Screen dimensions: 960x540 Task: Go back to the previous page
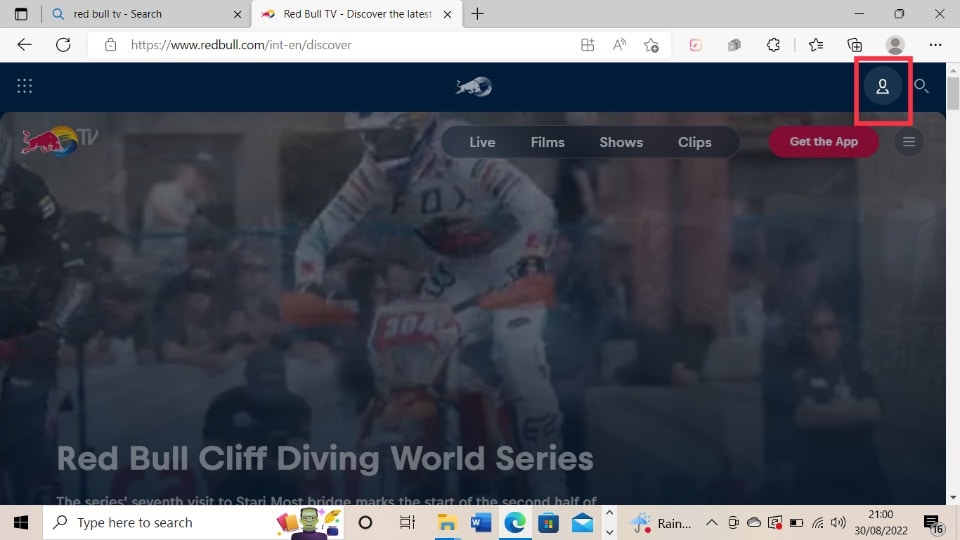pyautogui.click(x=24, y=45)
